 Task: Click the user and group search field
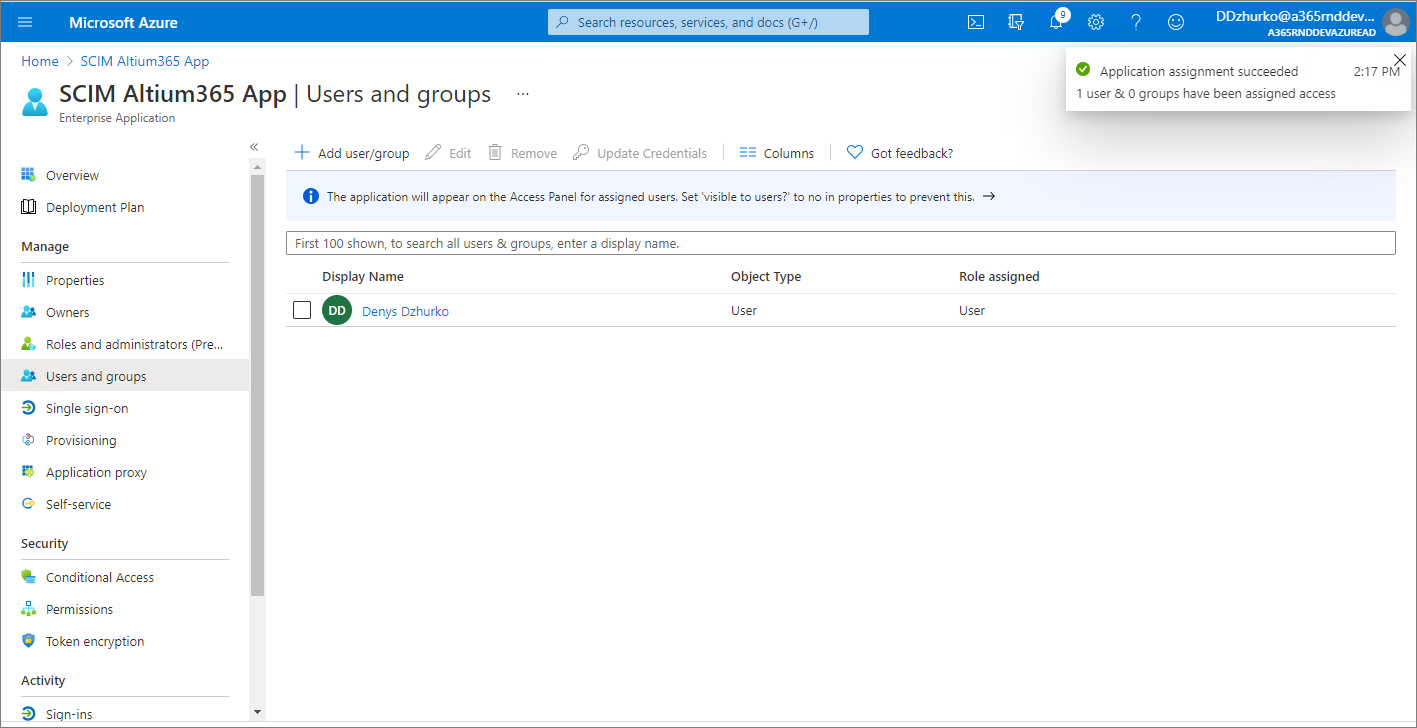[840, 243]
